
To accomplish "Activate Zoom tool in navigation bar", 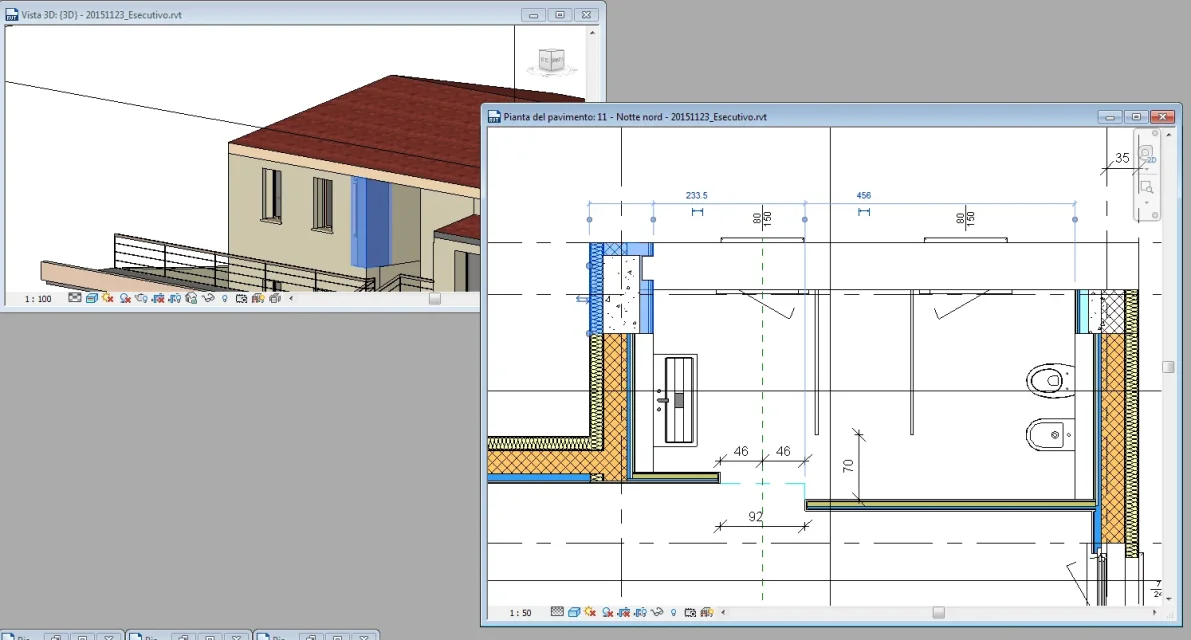I will [x=1146, y=186].
